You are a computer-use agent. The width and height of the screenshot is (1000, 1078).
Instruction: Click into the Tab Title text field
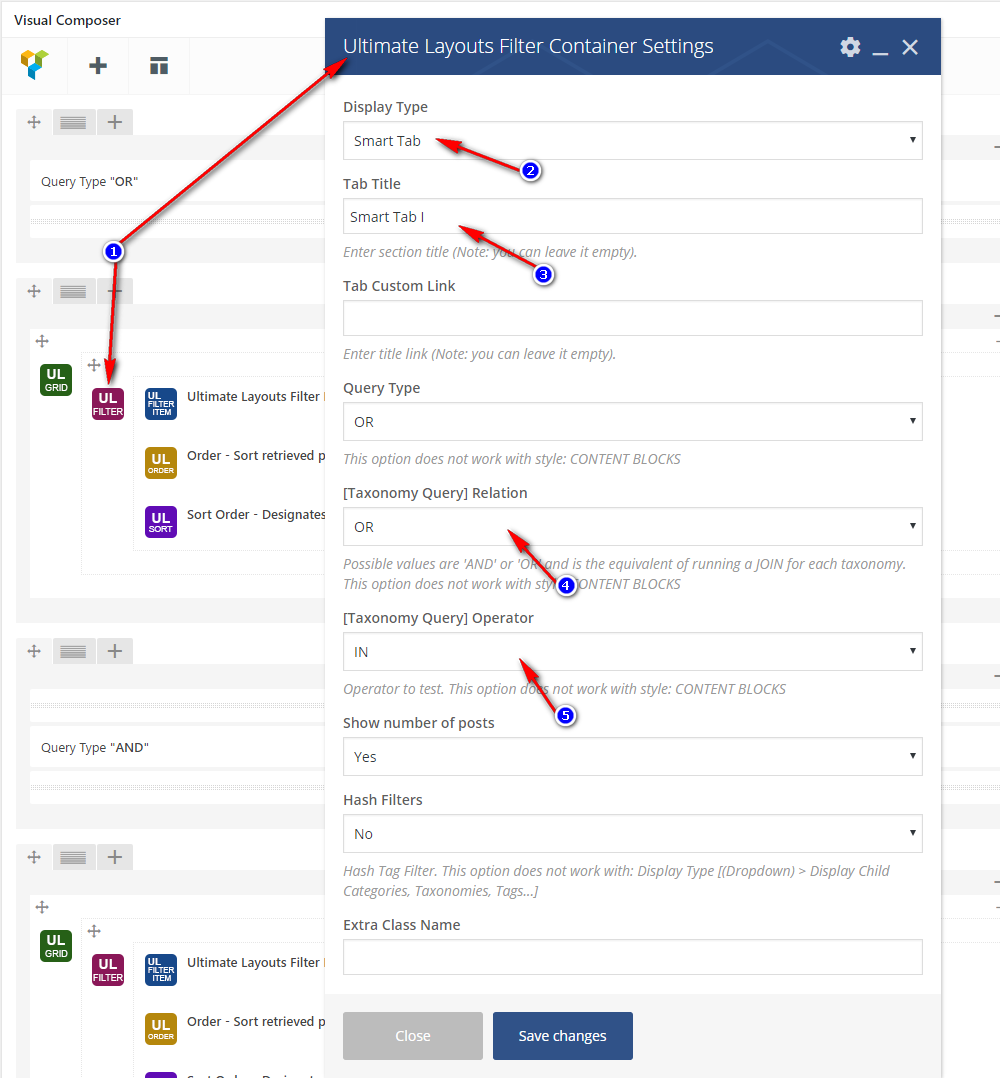click(632, 217)
